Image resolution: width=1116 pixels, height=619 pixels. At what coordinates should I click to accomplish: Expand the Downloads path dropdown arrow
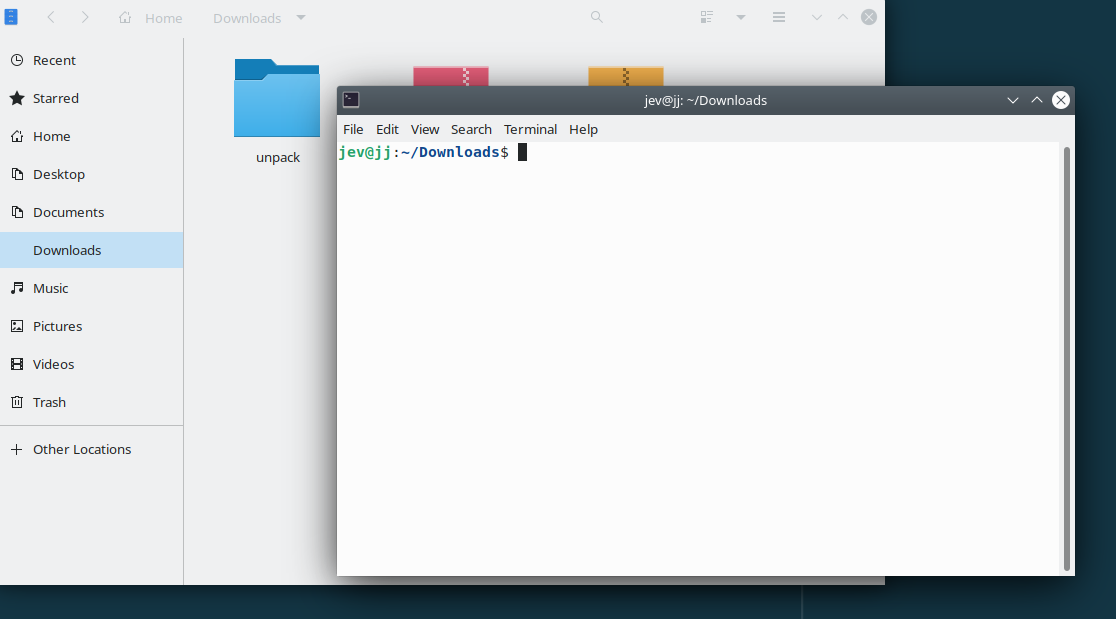(301, 17)
